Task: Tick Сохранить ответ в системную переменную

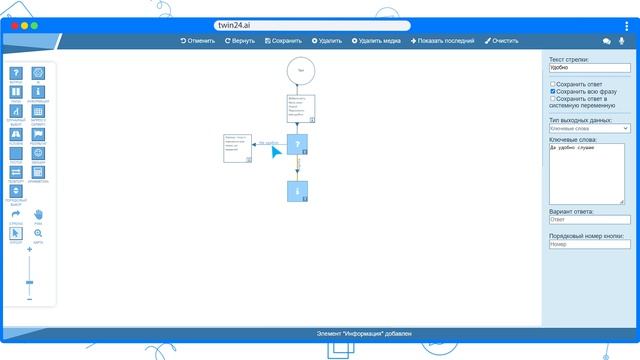Action: (x=552, y=99)
